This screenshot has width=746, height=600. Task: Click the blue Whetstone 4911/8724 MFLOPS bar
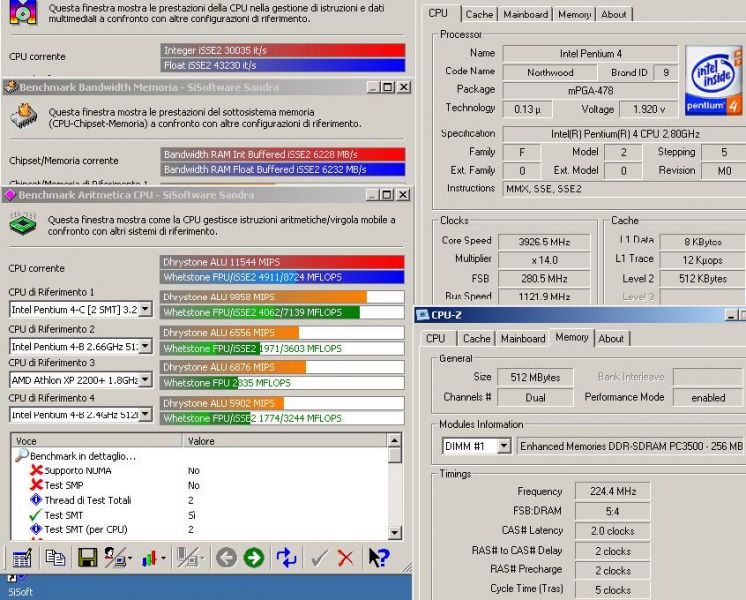click(283, 277)
